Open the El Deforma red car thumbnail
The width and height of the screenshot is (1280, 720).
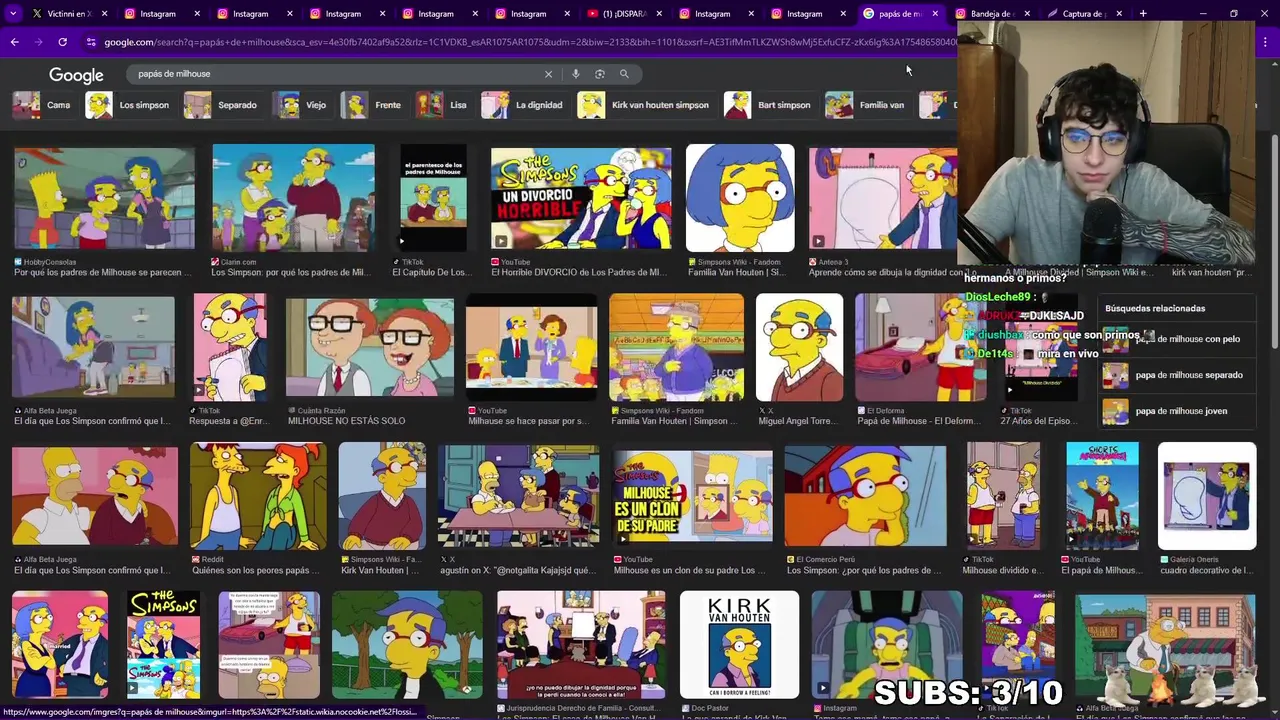click(920, 347)
